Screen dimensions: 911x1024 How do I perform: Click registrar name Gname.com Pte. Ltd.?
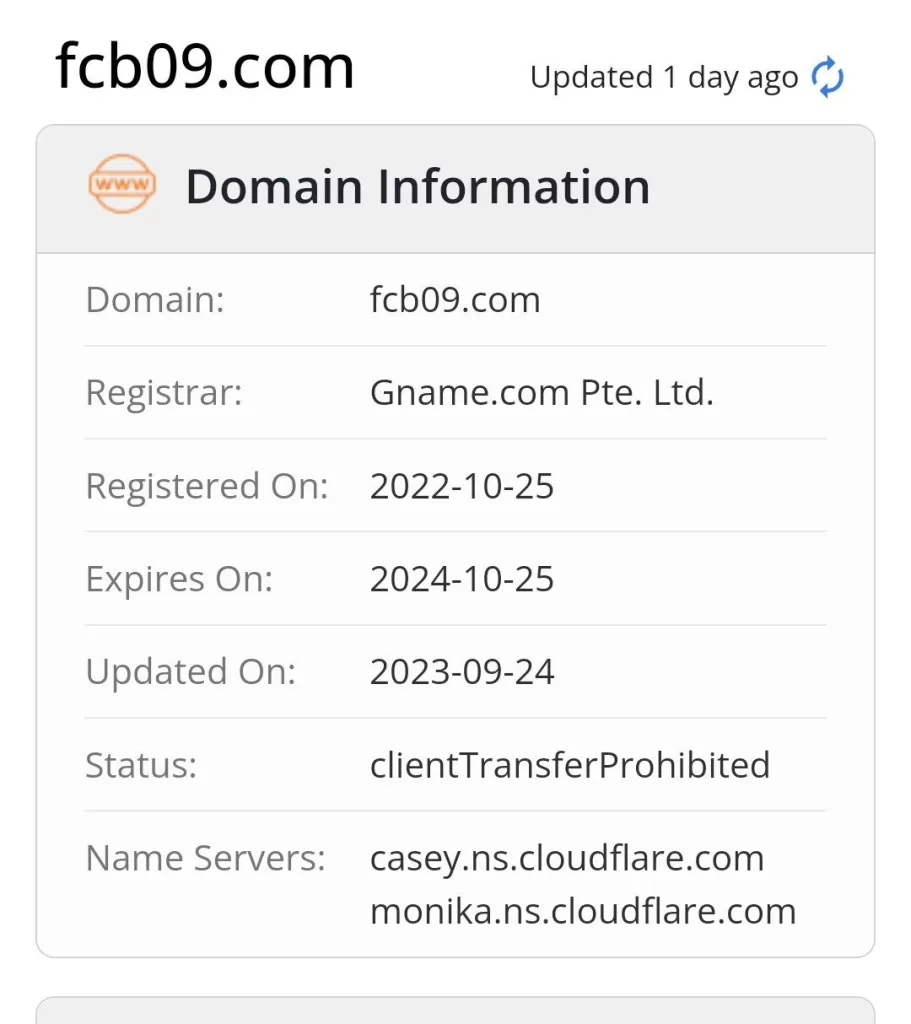pyautogui.click(x=541, y=393)
